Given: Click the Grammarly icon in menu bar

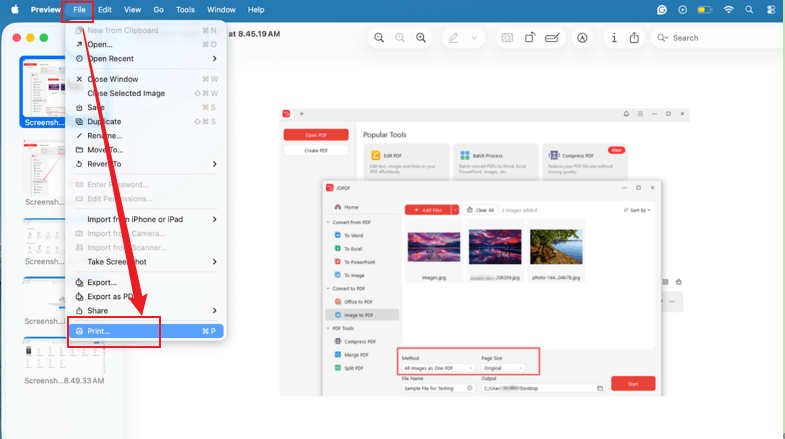Looking at the screenshot, I should tap(662, 10).
